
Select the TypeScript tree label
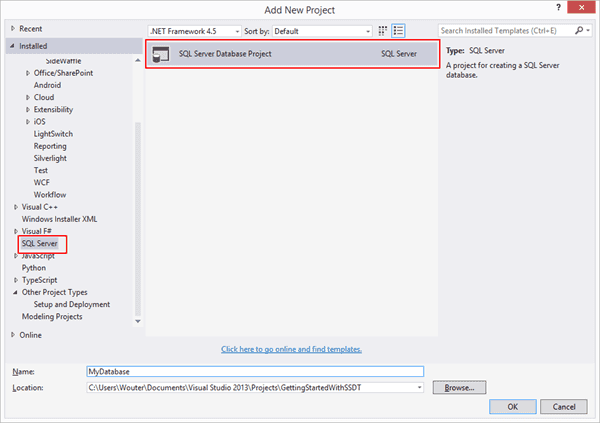(39, 280)
